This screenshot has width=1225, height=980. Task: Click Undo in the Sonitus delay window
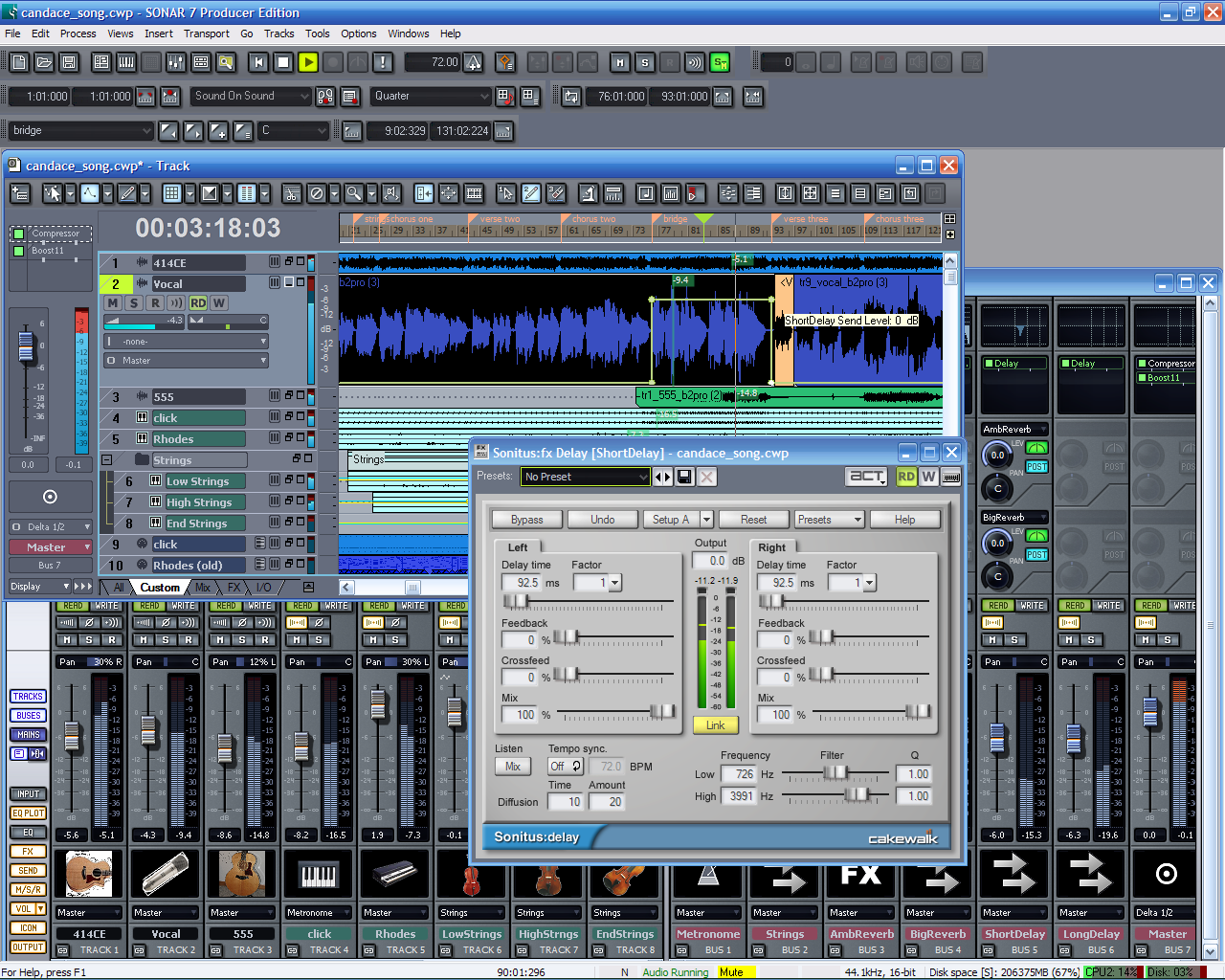tap(603, 520)
